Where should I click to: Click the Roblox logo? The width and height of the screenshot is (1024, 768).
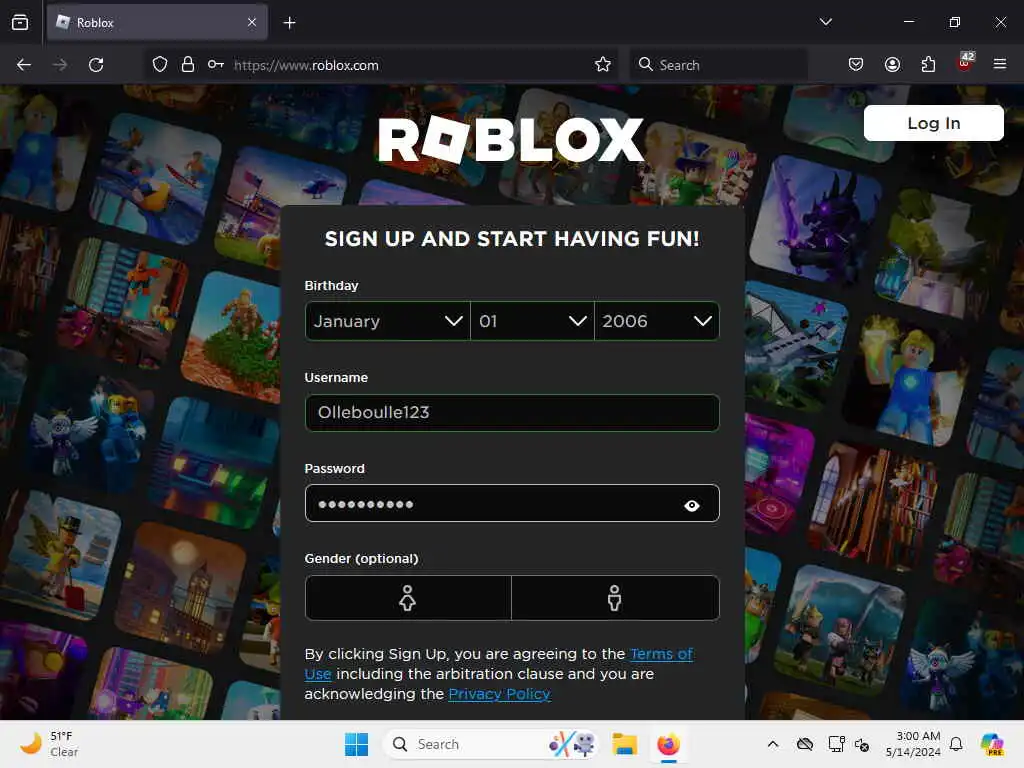point(511,140)
